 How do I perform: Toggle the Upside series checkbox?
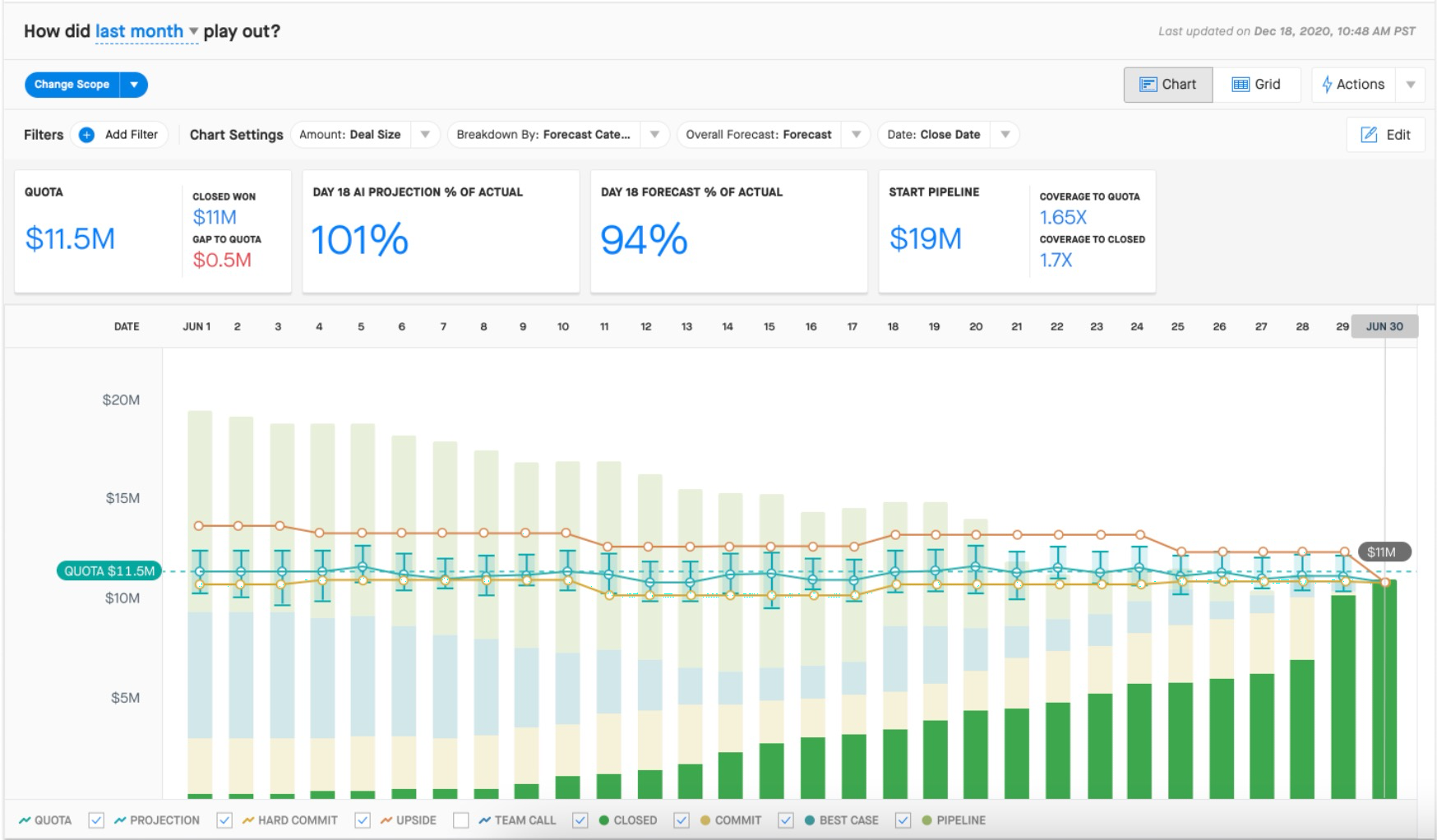(x=363, y=820)
